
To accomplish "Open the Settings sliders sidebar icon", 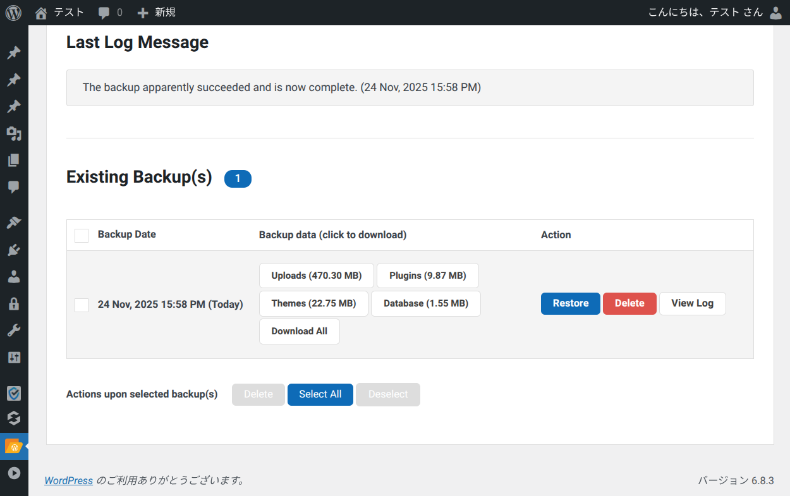I will click(x=14, y=357).
